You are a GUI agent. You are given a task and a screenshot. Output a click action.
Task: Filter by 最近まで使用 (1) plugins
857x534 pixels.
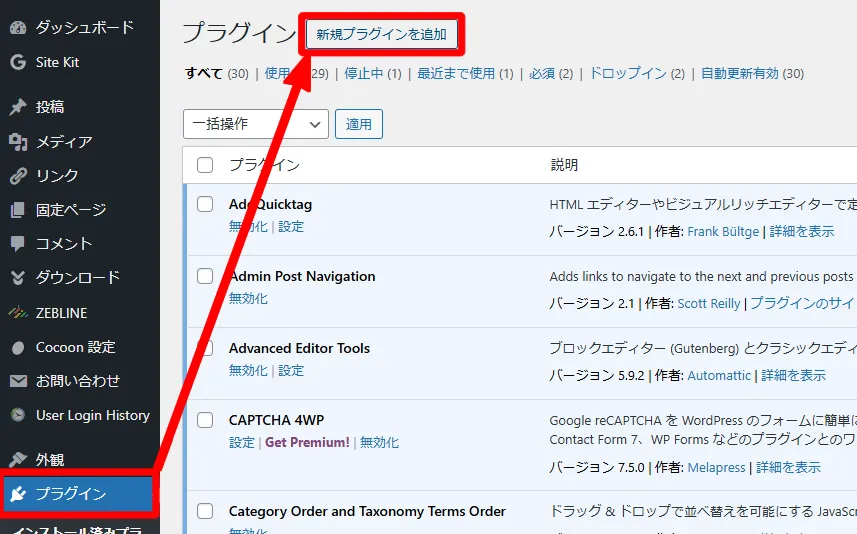pyautogui.click(x=465, y=73)
